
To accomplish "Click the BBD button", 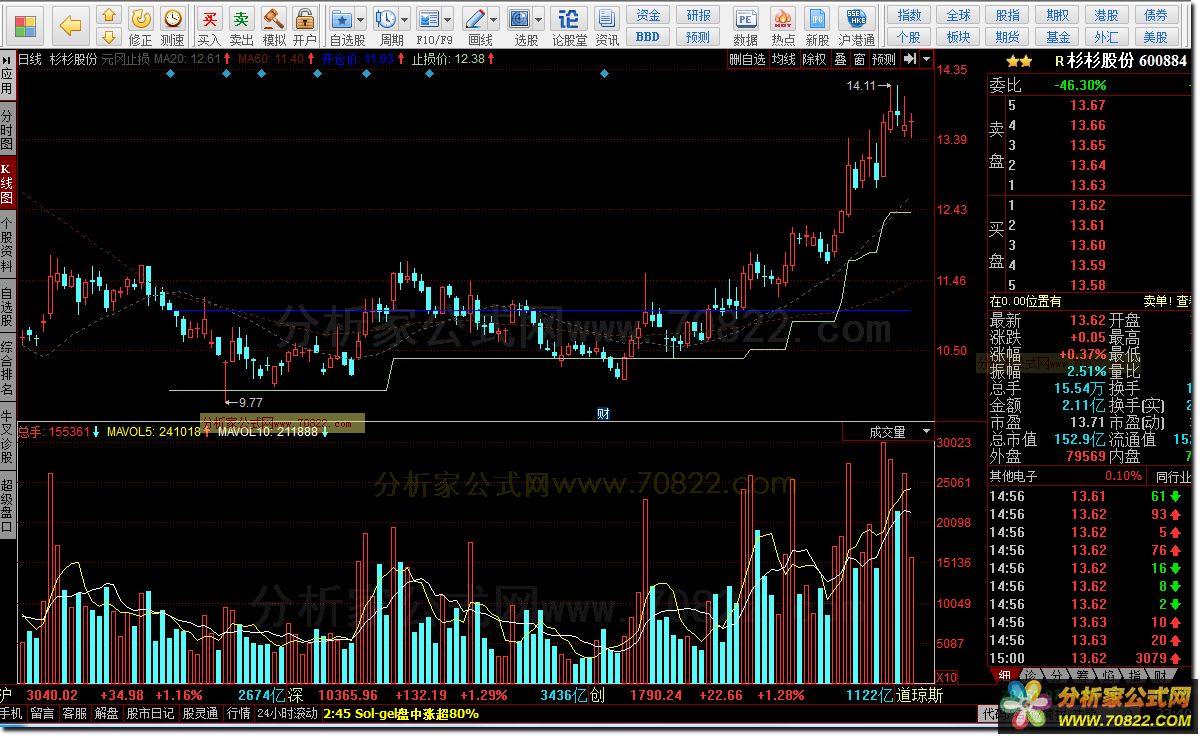I will 648,37.
